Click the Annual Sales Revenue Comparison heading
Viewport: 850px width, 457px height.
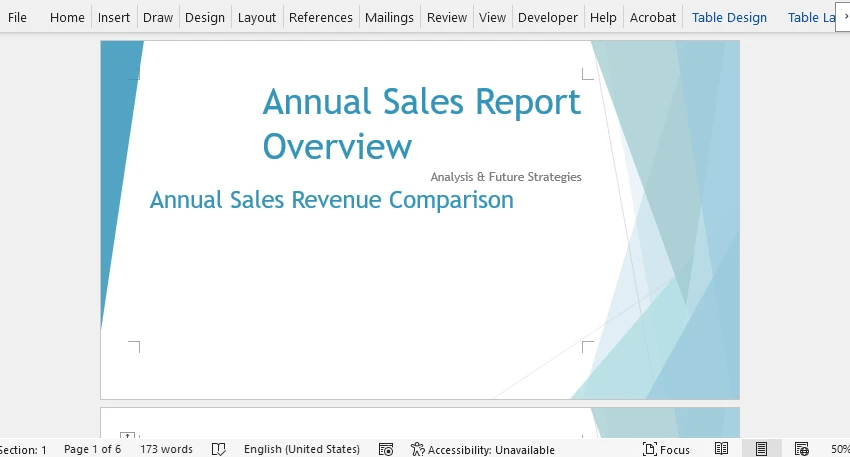(x=332, y=200)
